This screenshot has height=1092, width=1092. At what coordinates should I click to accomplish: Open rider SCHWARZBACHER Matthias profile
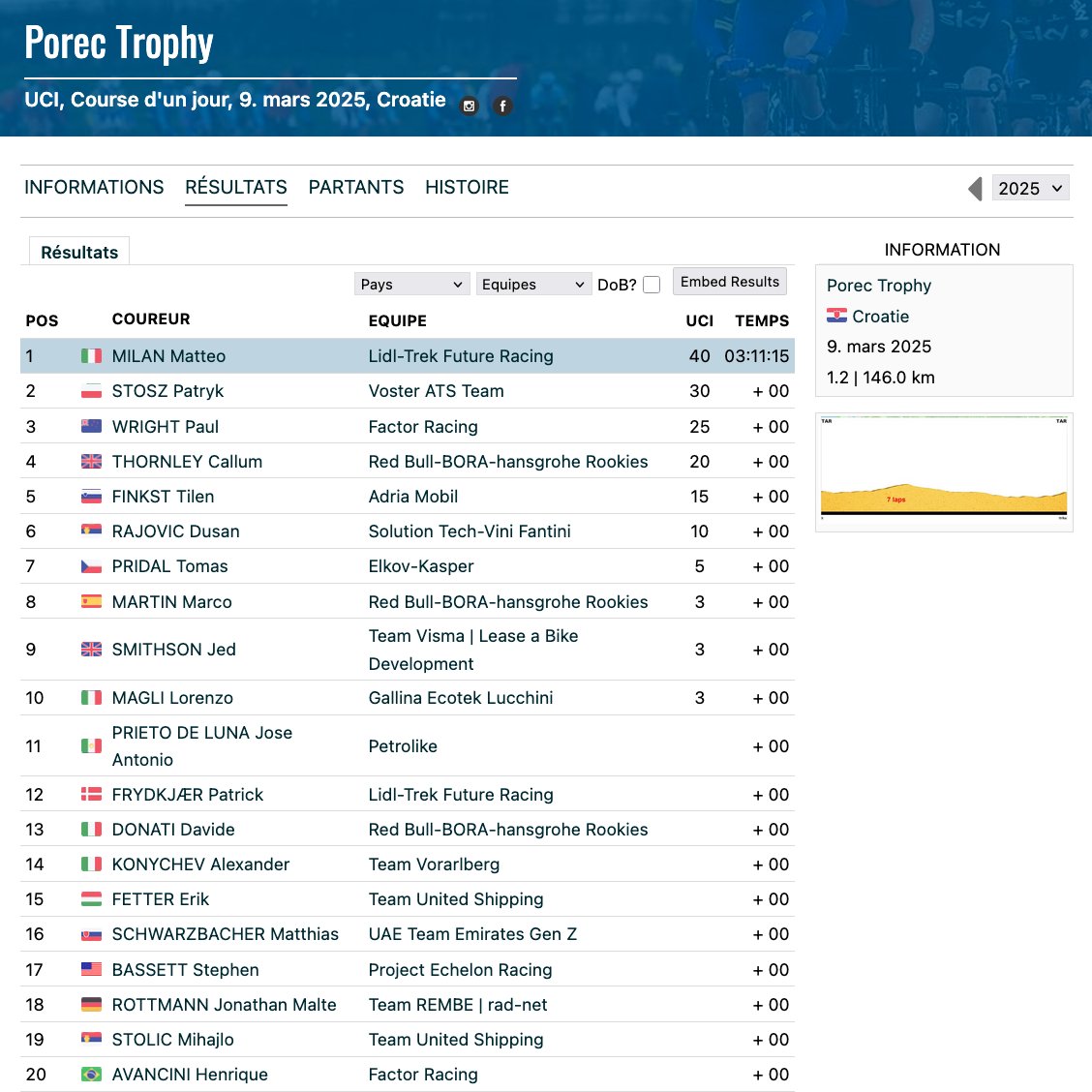point(225,934)
